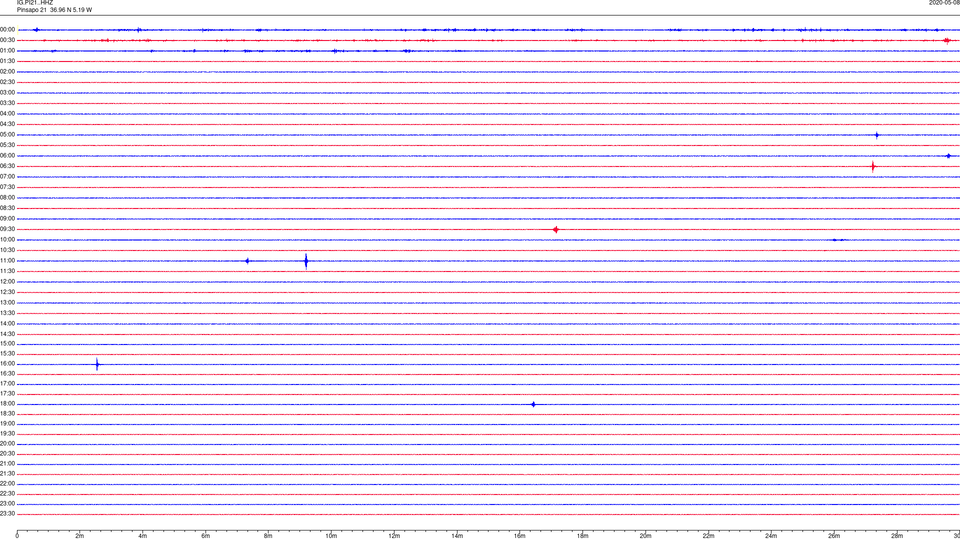
Task: Click the 6m tick label on the time axis
Action: 206,536
